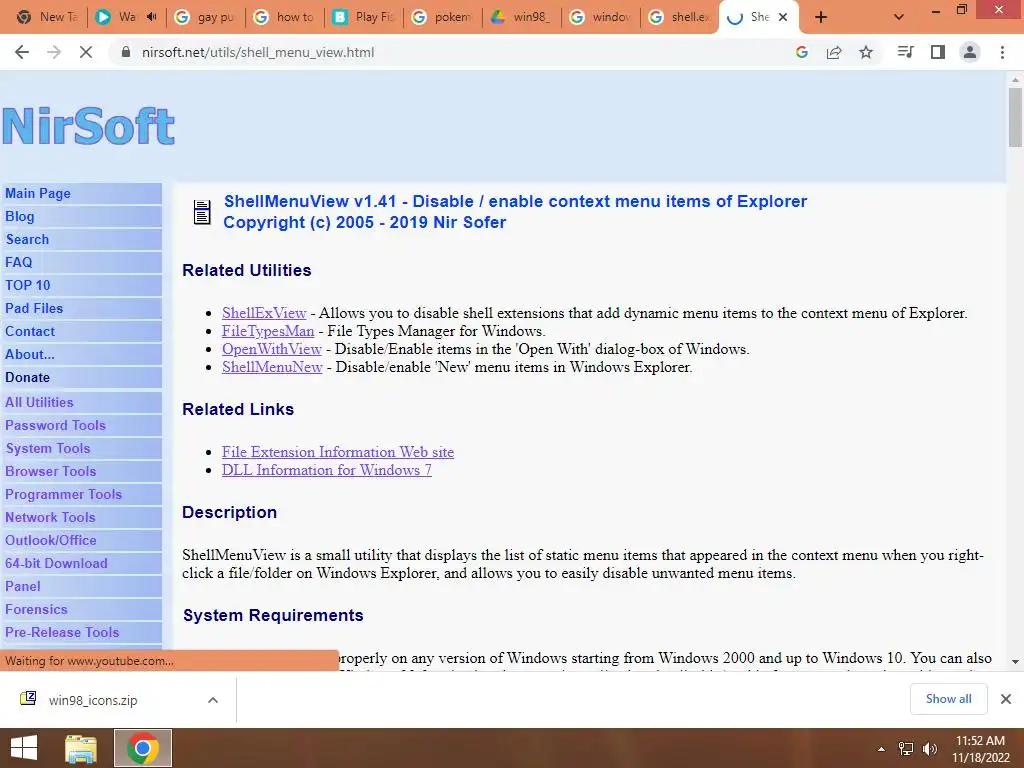This screenshot has height=768, width=1024.
Task: Stop page loading with the X icon
Action: click(86, 52)
